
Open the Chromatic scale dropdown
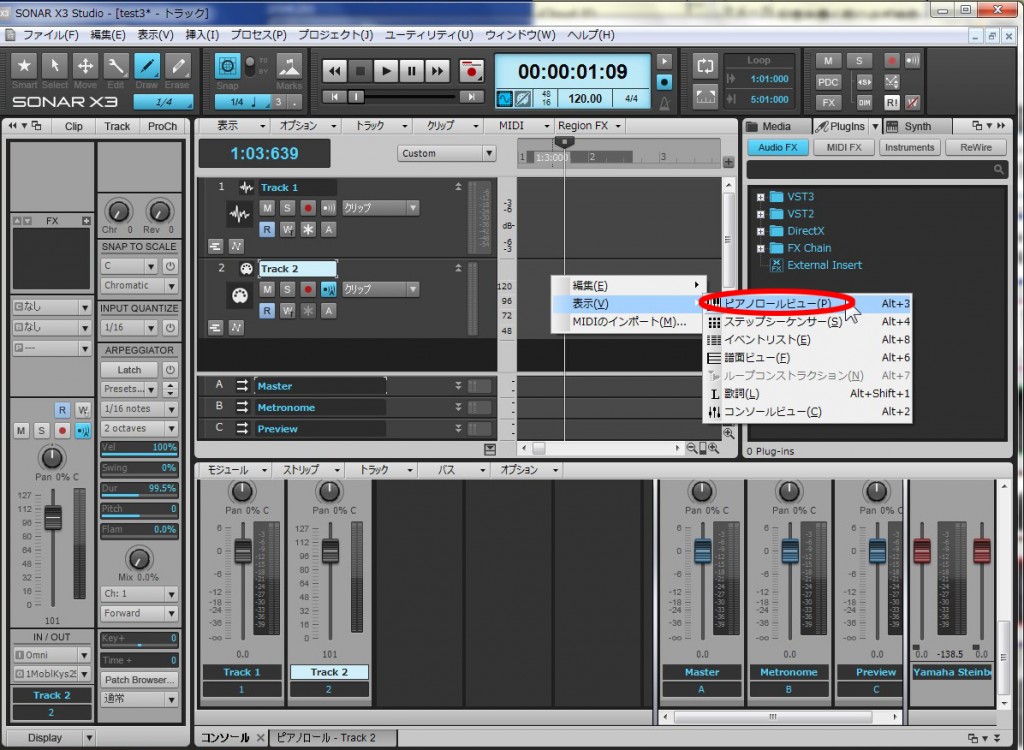pyautogui.click(x=139, y=285)
